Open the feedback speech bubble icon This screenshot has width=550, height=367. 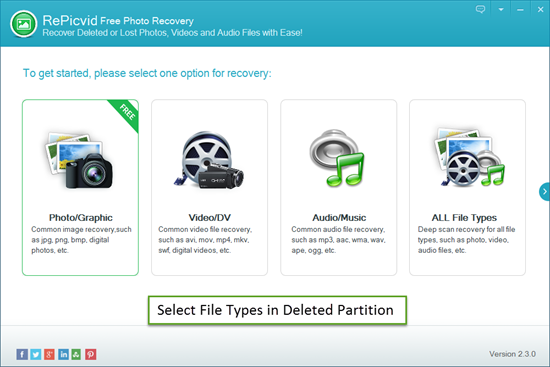point(480,9)
